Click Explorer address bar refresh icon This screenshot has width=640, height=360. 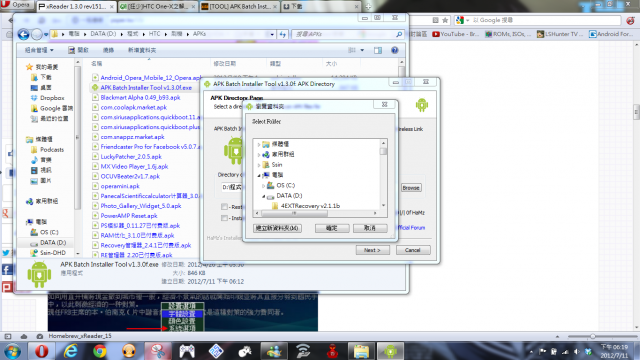tap(282, 34)
